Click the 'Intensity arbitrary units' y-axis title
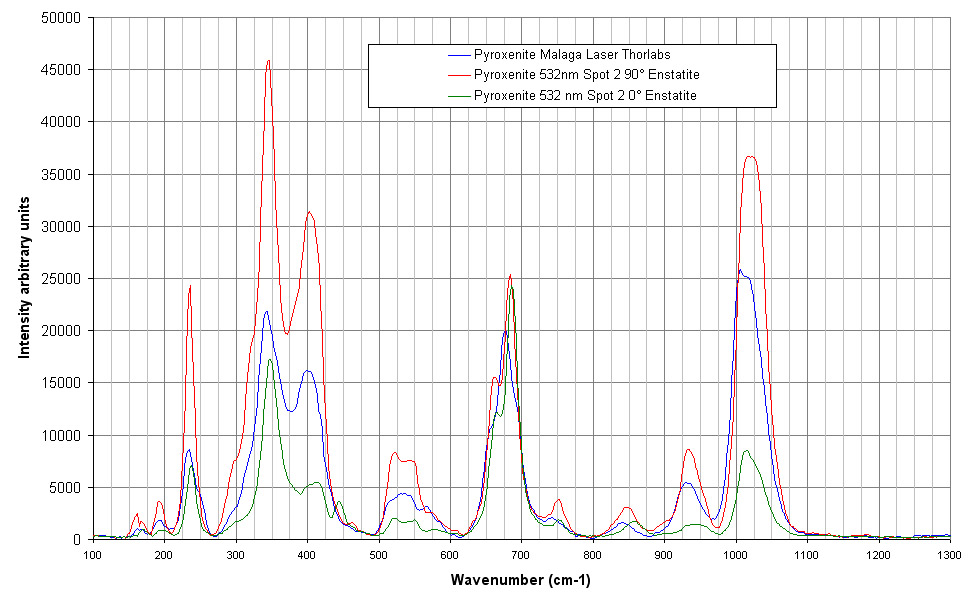The image size is (970, 604). [25, 278]
